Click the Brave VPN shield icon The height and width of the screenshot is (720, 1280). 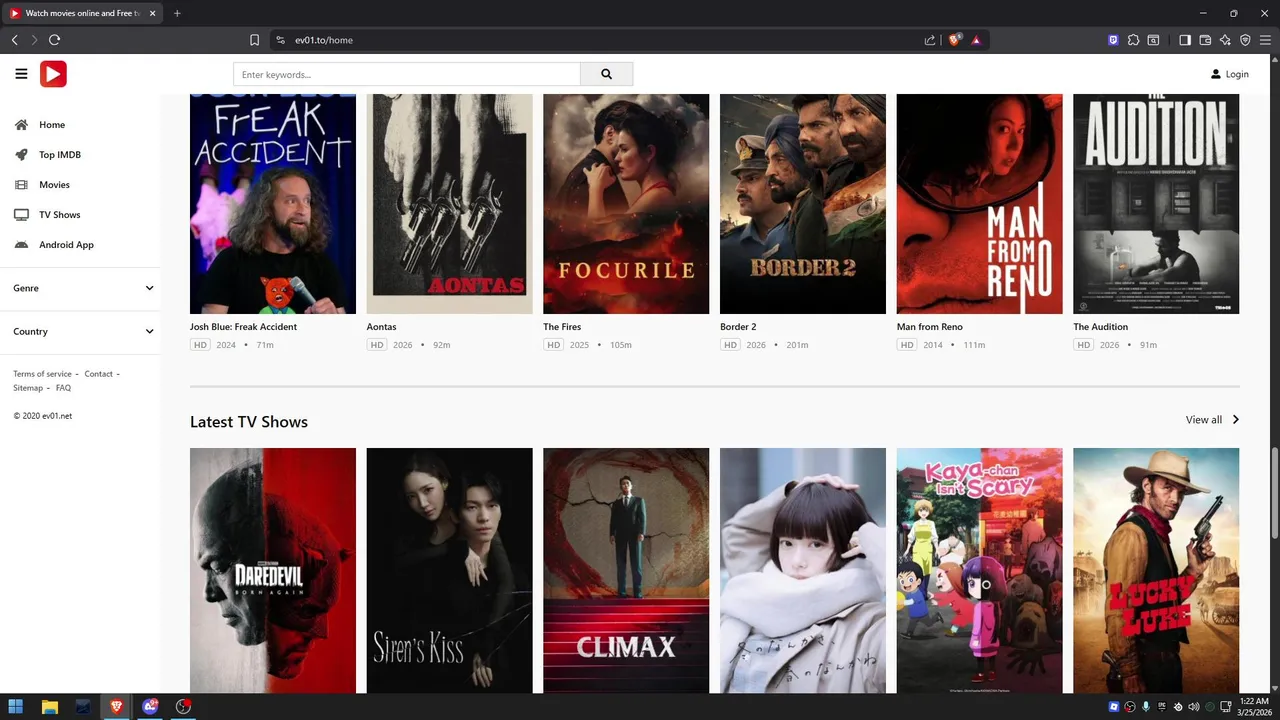click(x=1245, y=40)
